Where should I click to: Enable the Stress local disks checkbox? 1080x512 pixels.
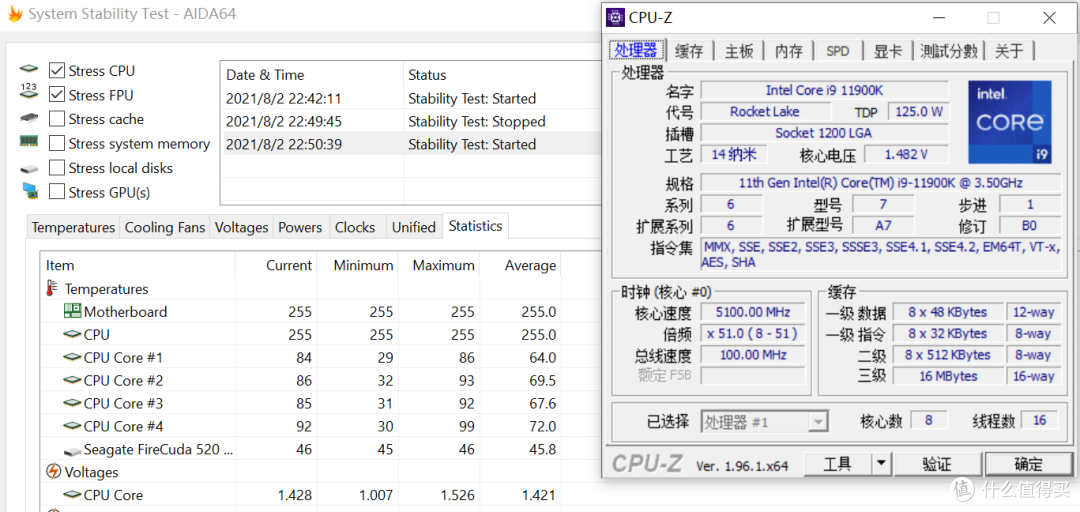[57, 167]
